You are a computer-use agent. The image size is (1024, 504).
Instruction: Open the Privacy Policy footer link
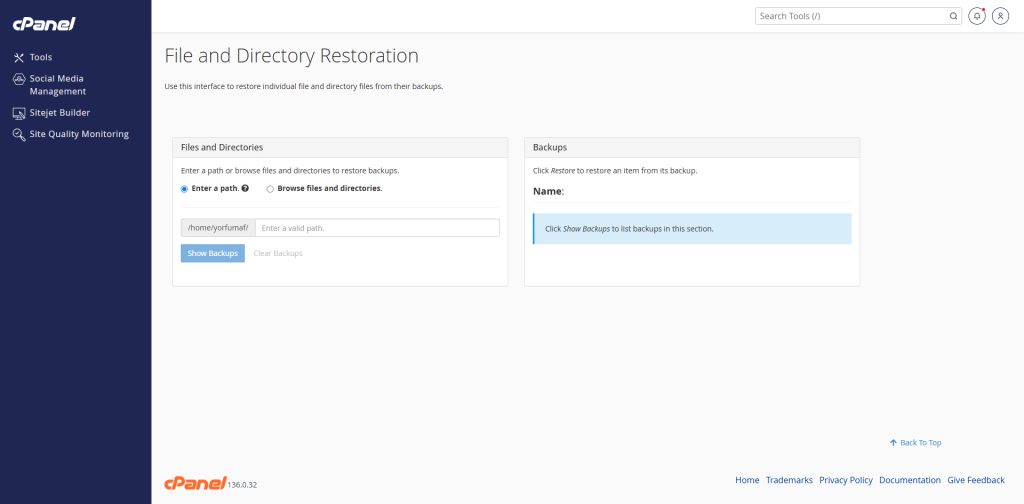(846, 480)
